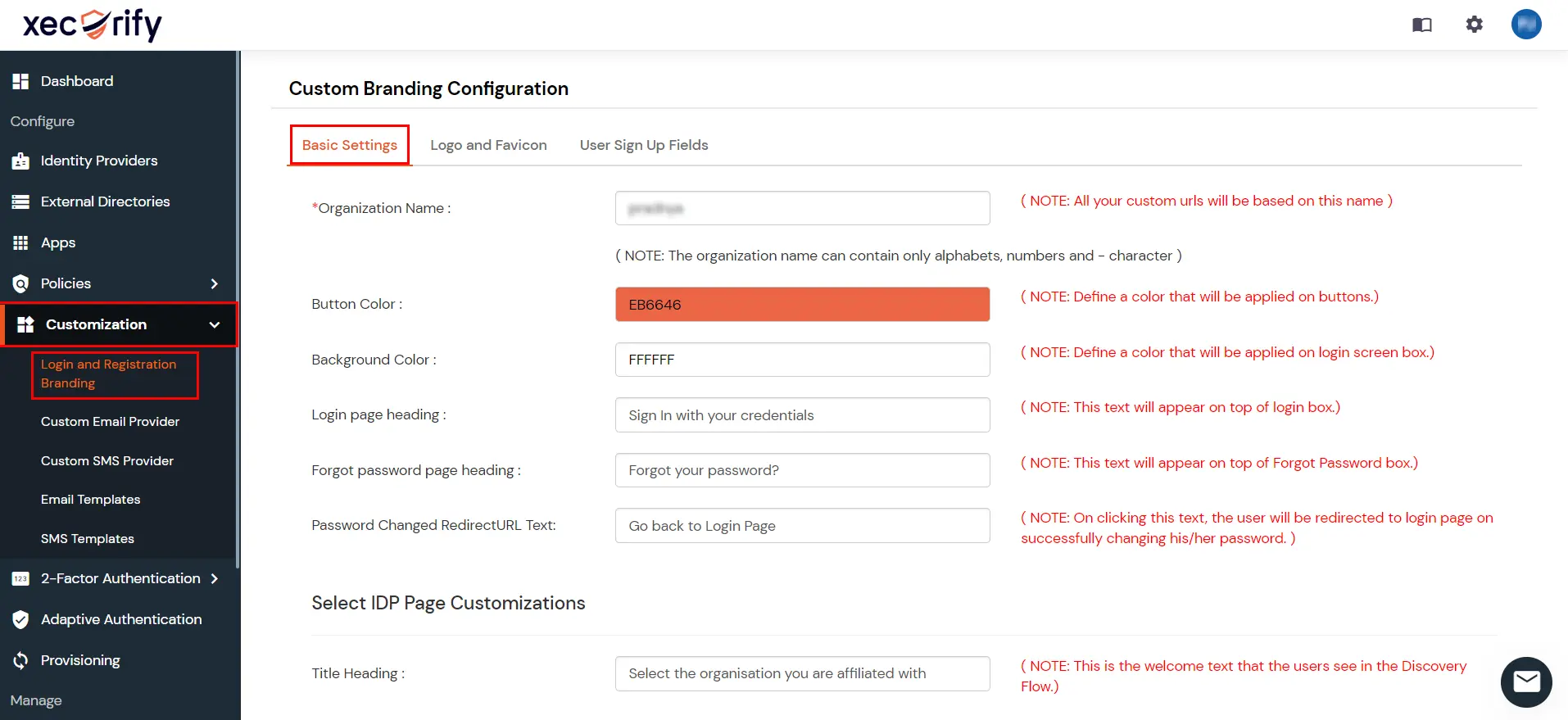Click the Apps grid icon
This screenshot has height=720, width=1568.
pos(20,242)
